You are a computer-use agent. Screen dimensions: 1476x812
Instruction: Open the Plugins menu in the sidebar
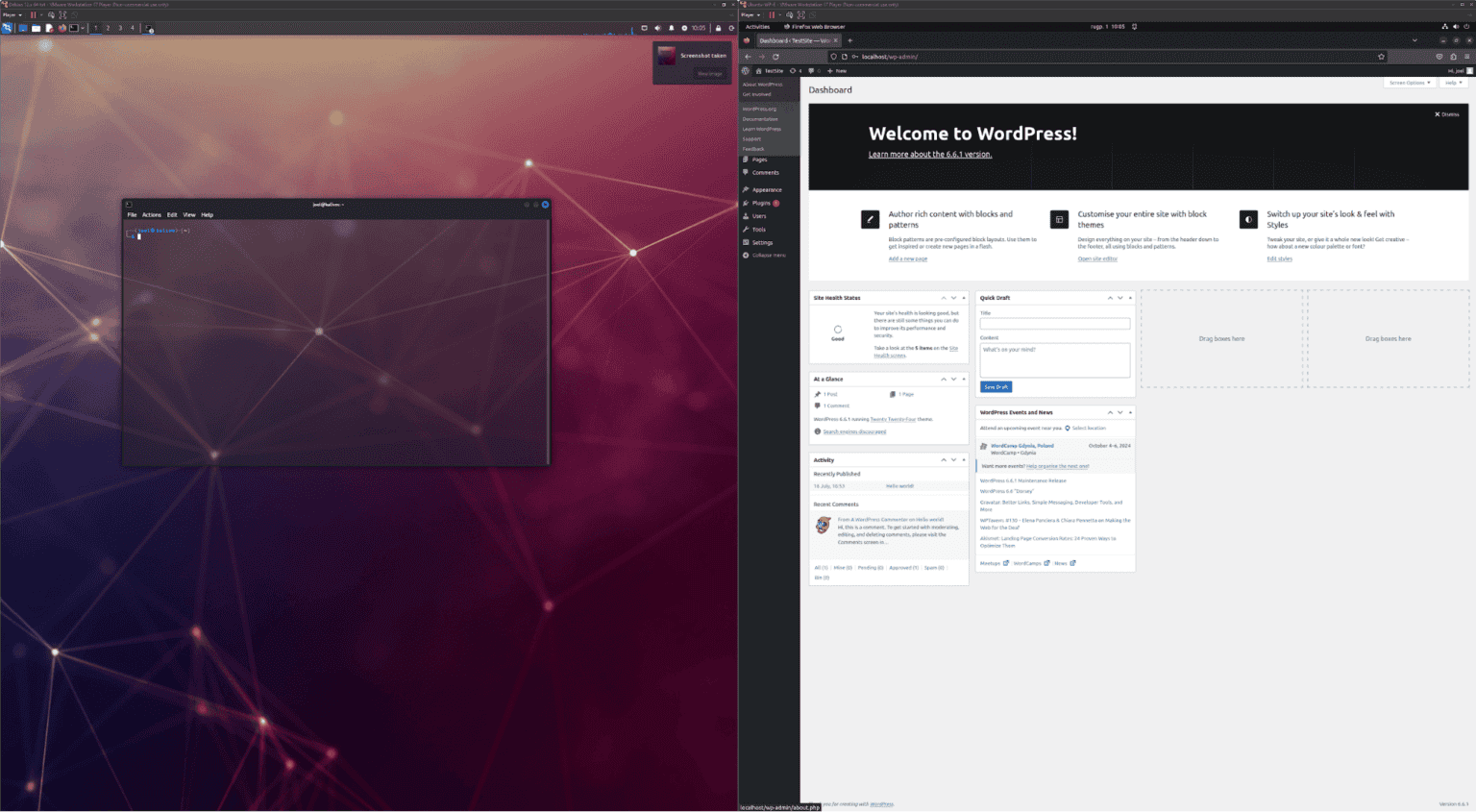pyautogui.click(x=761, y=203)
